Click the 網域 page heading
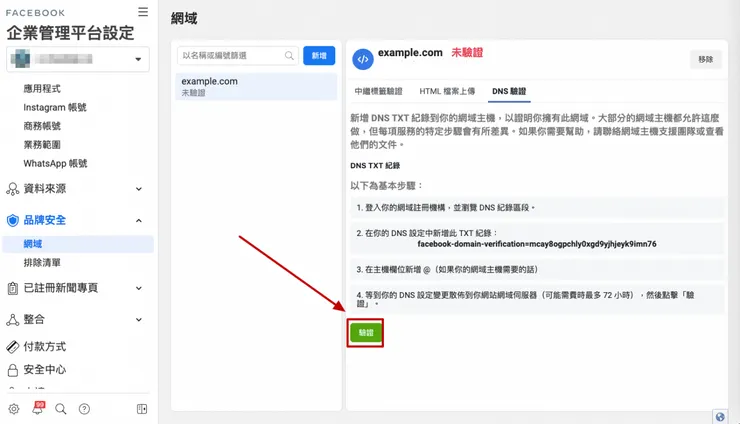740x424 pixels. [x=184, y=18]
